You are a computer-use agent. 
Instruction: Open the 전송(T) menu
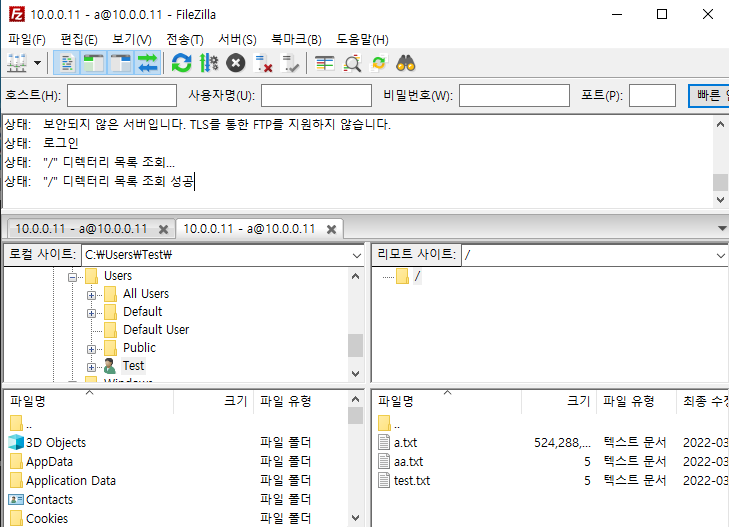185,40
